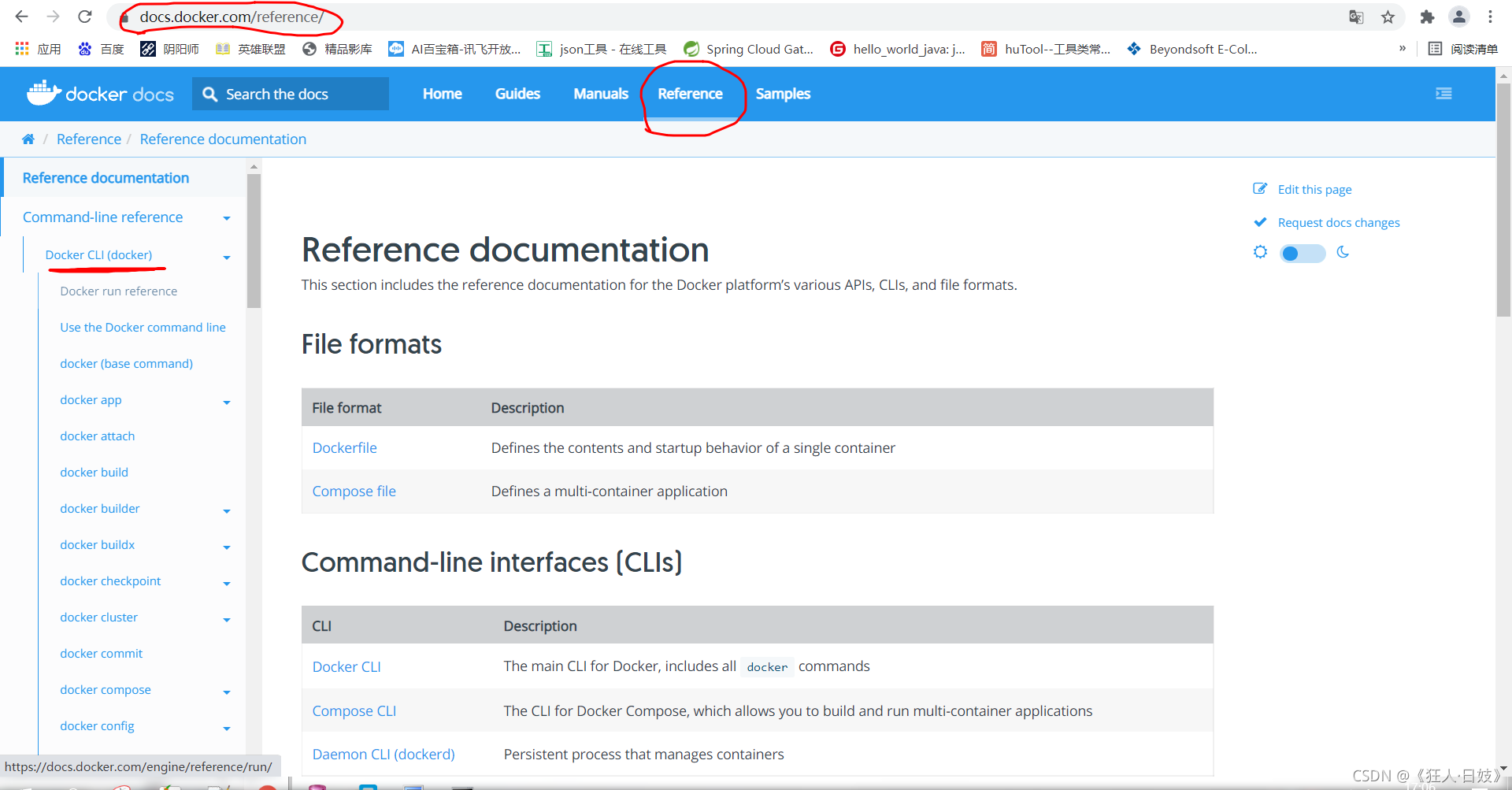Screen dimensions: 1512x790
Task: Expand the docker buildx submenu arrow
Action: [227, 547]
